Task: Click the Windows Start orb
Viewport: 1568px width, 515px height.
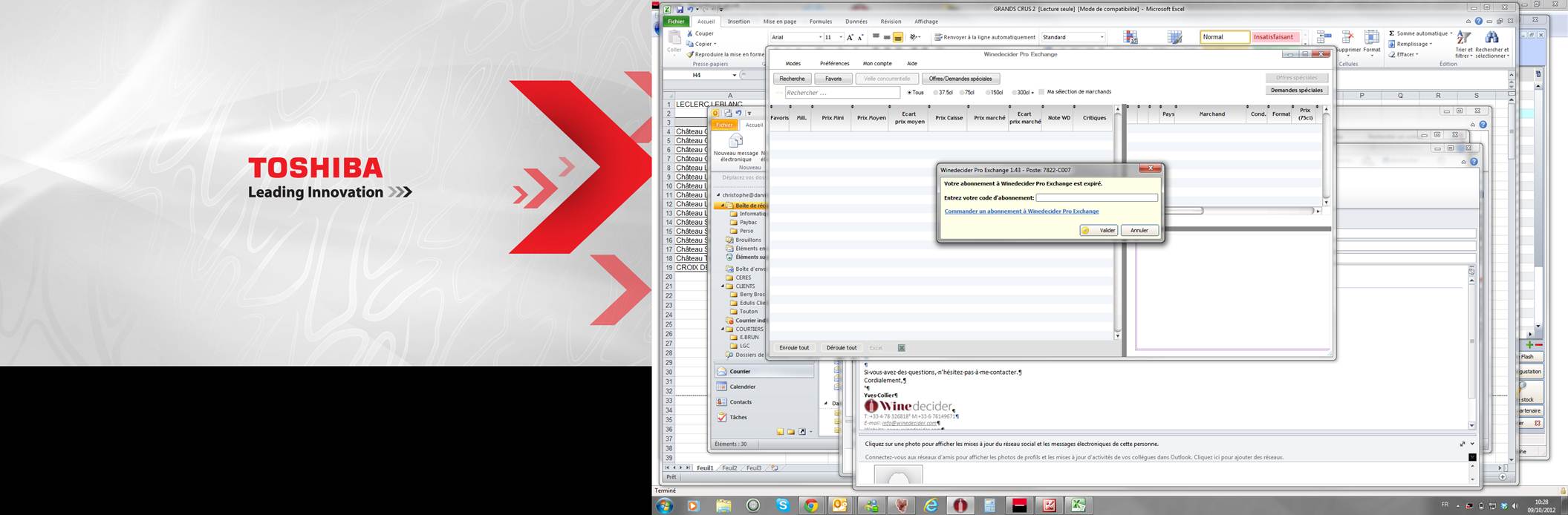Action: coord(664,505)
